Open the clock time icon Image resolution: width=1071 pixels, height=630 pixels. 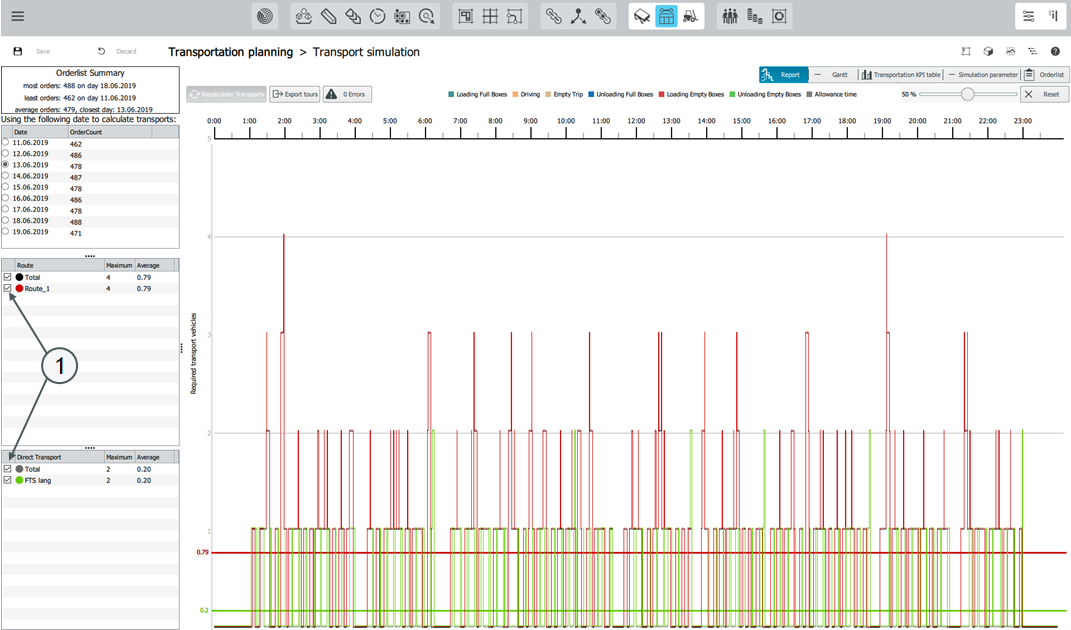(378, 16)
